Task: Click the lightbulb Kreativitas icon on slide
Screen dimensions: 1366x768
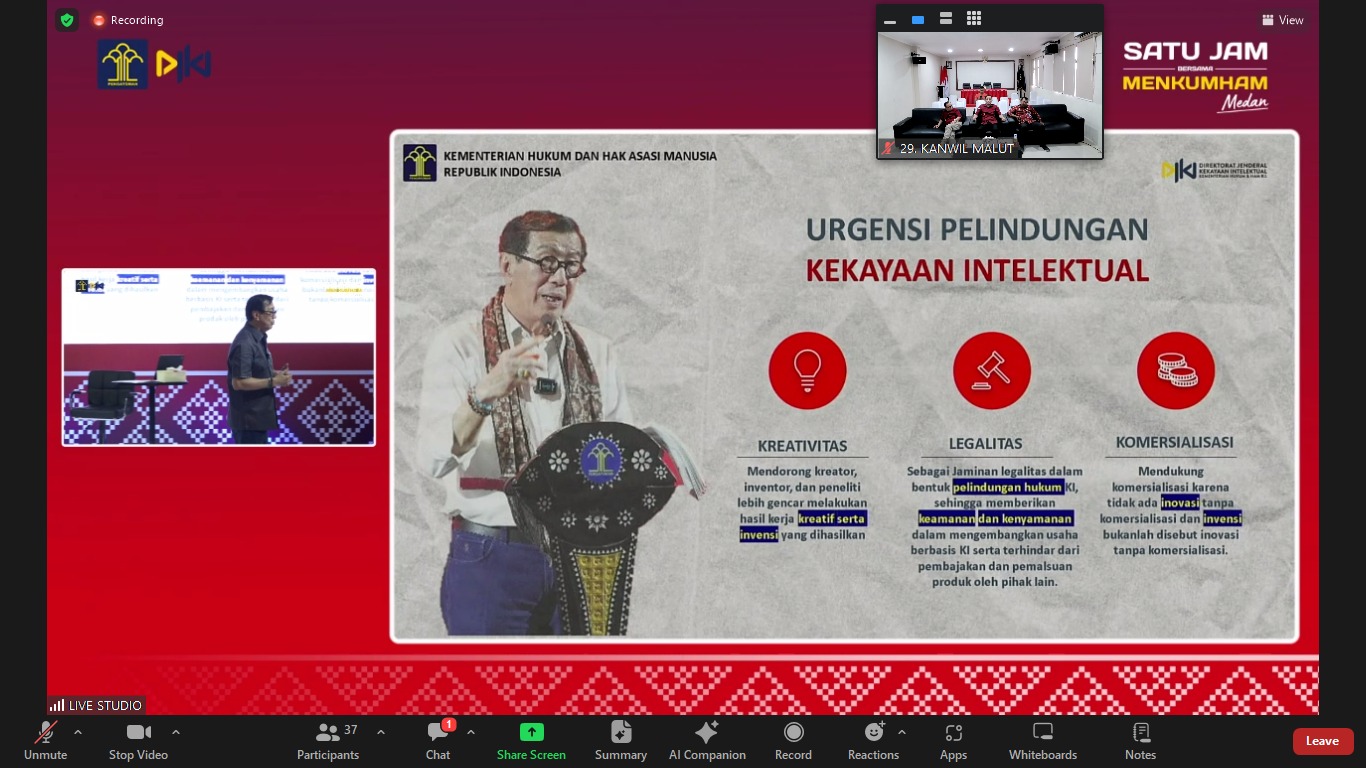Action: click(x=807, y=371)
